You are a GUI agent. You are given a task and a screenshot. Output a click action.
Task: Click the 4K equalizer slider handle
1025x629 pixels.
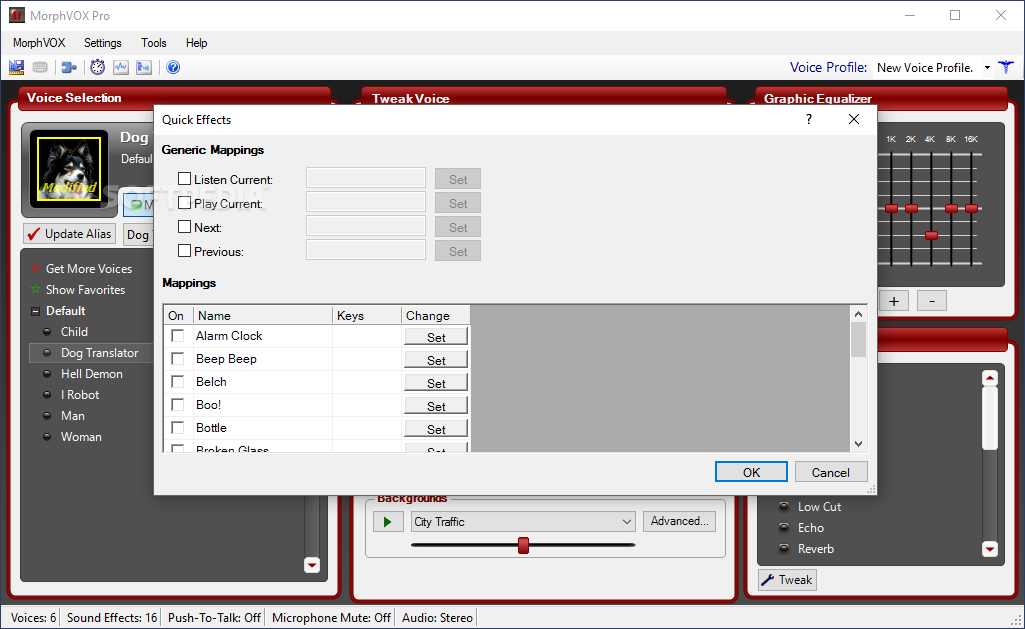point(932,235)
